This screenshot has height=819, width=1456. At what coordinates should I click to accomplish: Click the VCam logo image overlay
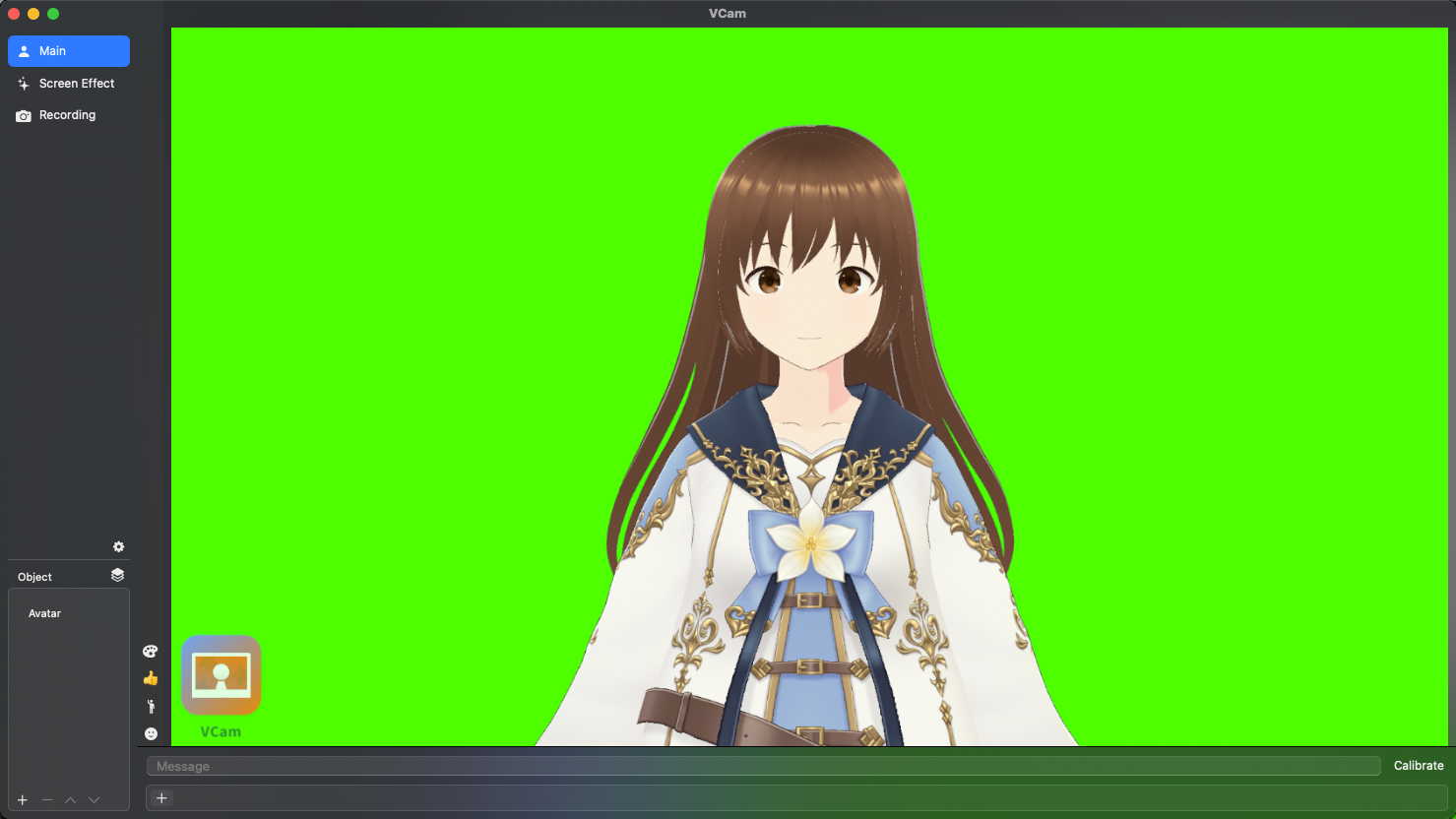pyautogui.click(x=222, y=676)
